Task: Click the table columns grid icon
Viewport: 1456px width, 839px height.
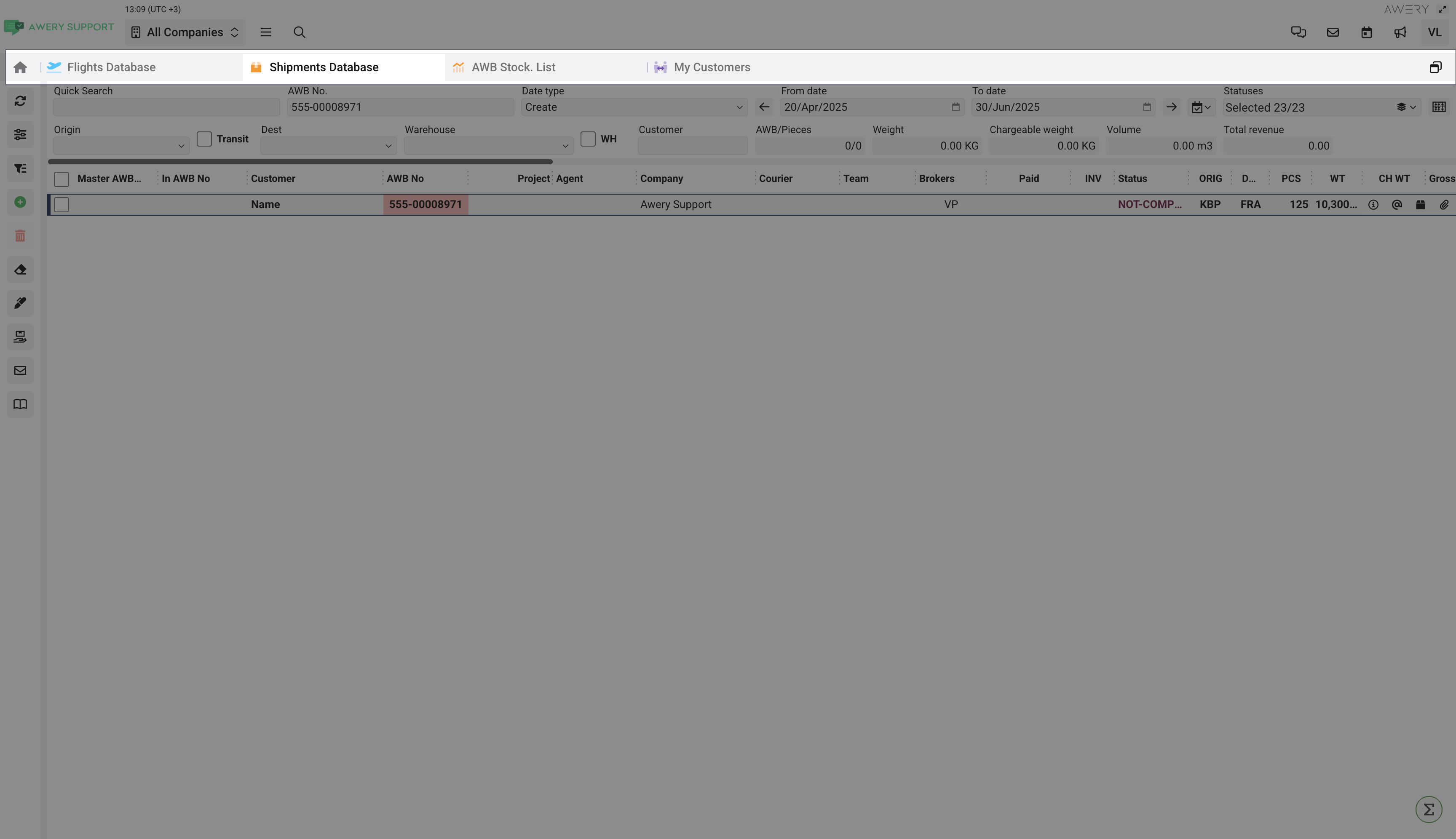Action: tap(1439, 107)
